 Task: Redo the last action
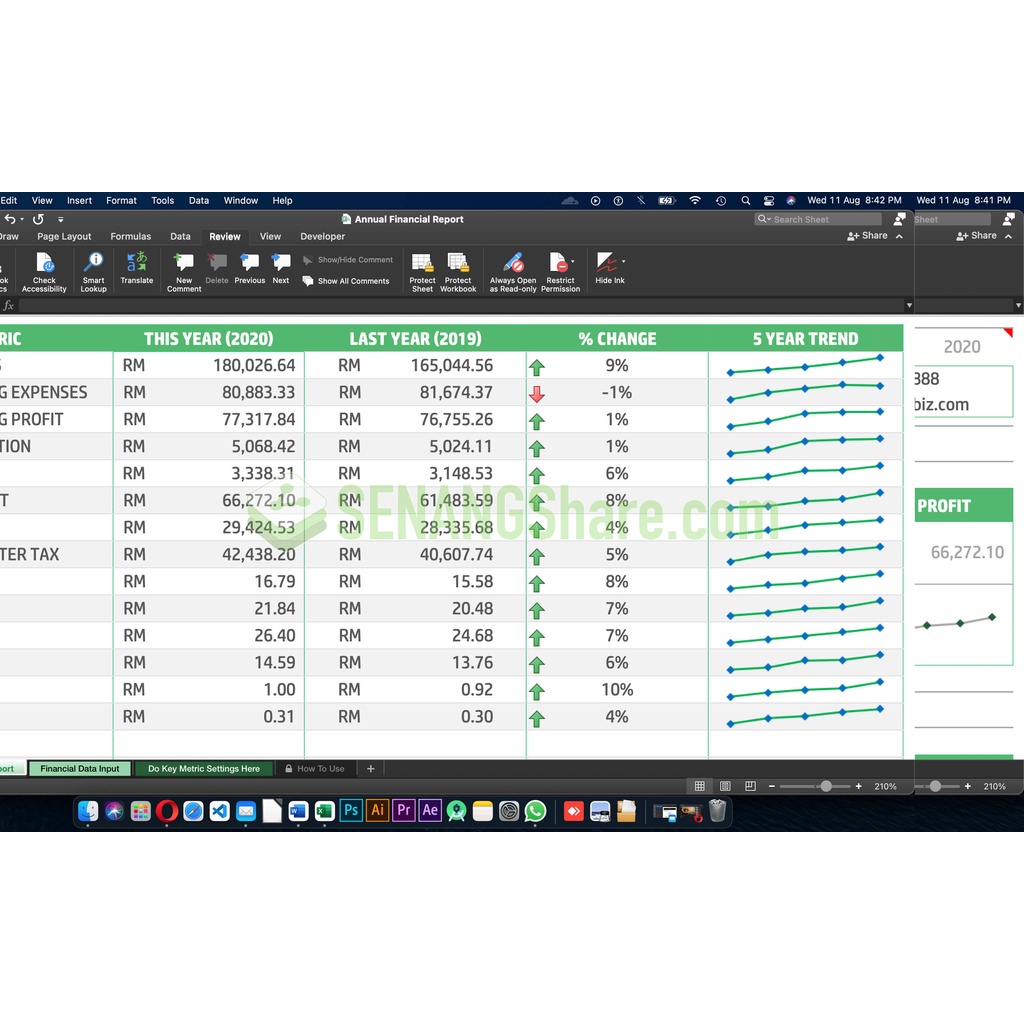[x=39, y=219]
